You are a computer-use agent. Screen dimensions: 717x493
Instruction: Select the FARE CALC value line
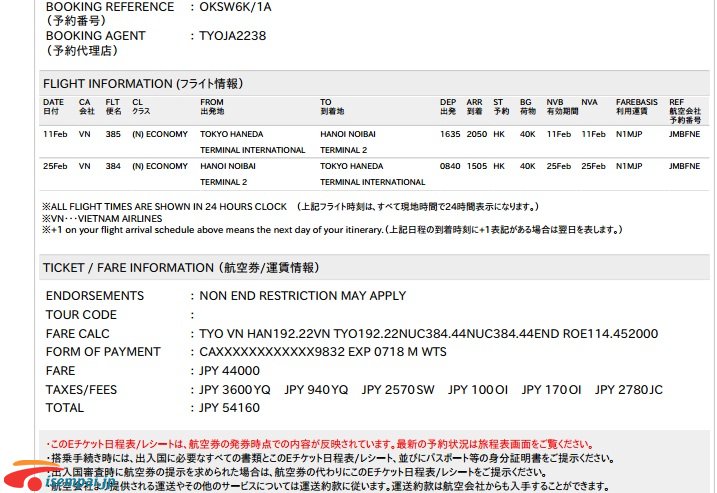(x=428, y=334)
